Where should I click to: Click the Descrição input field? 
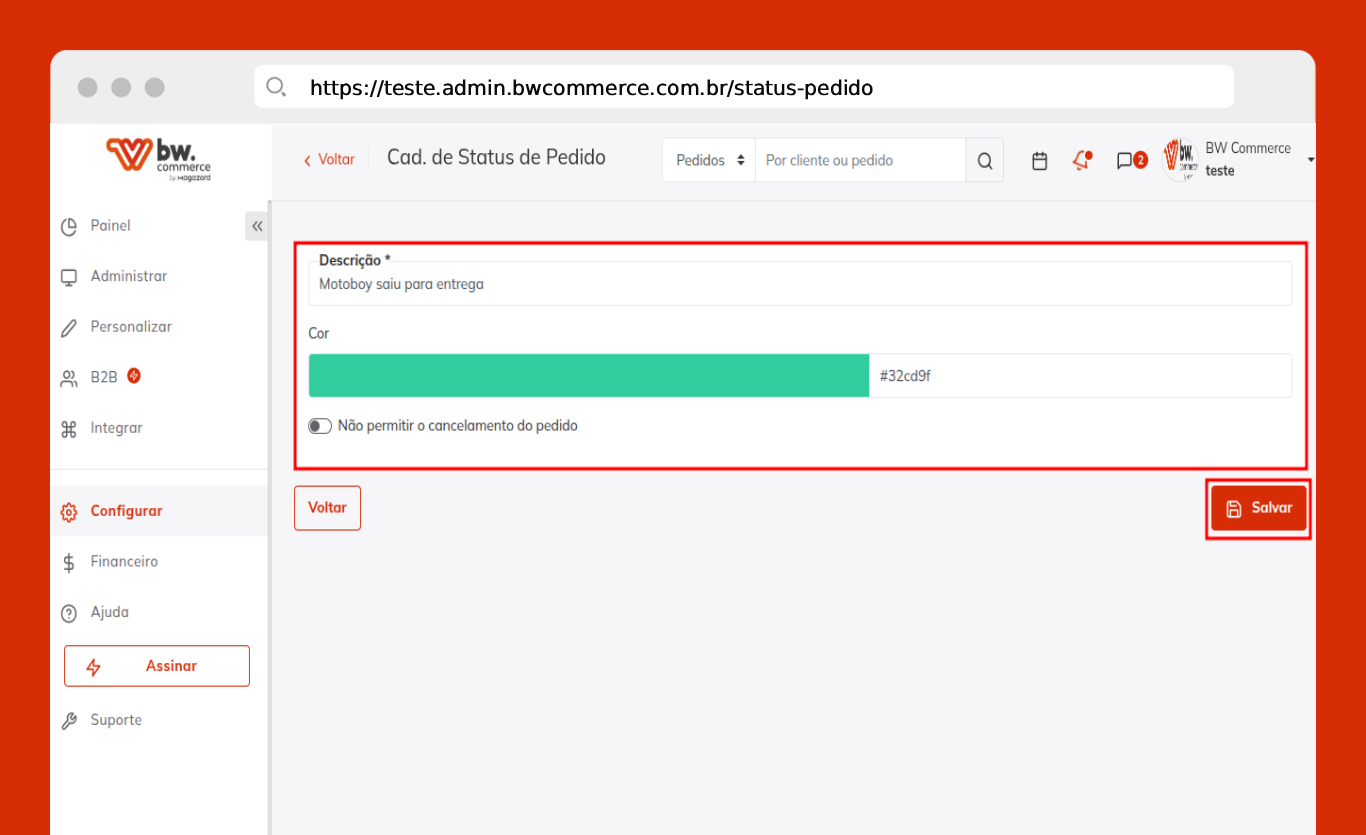[799, 284]
